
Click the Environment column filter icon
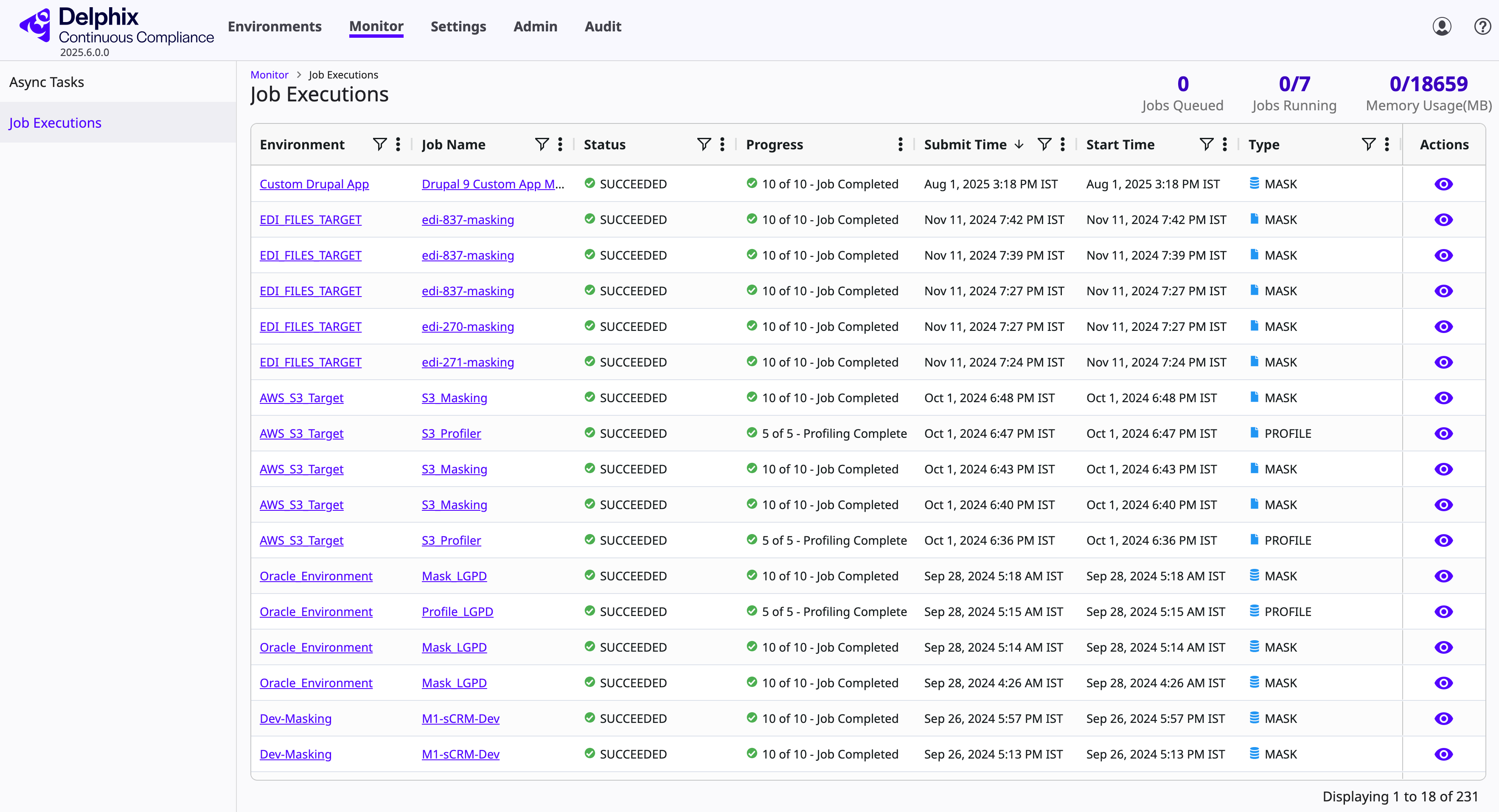pos(379,144)
